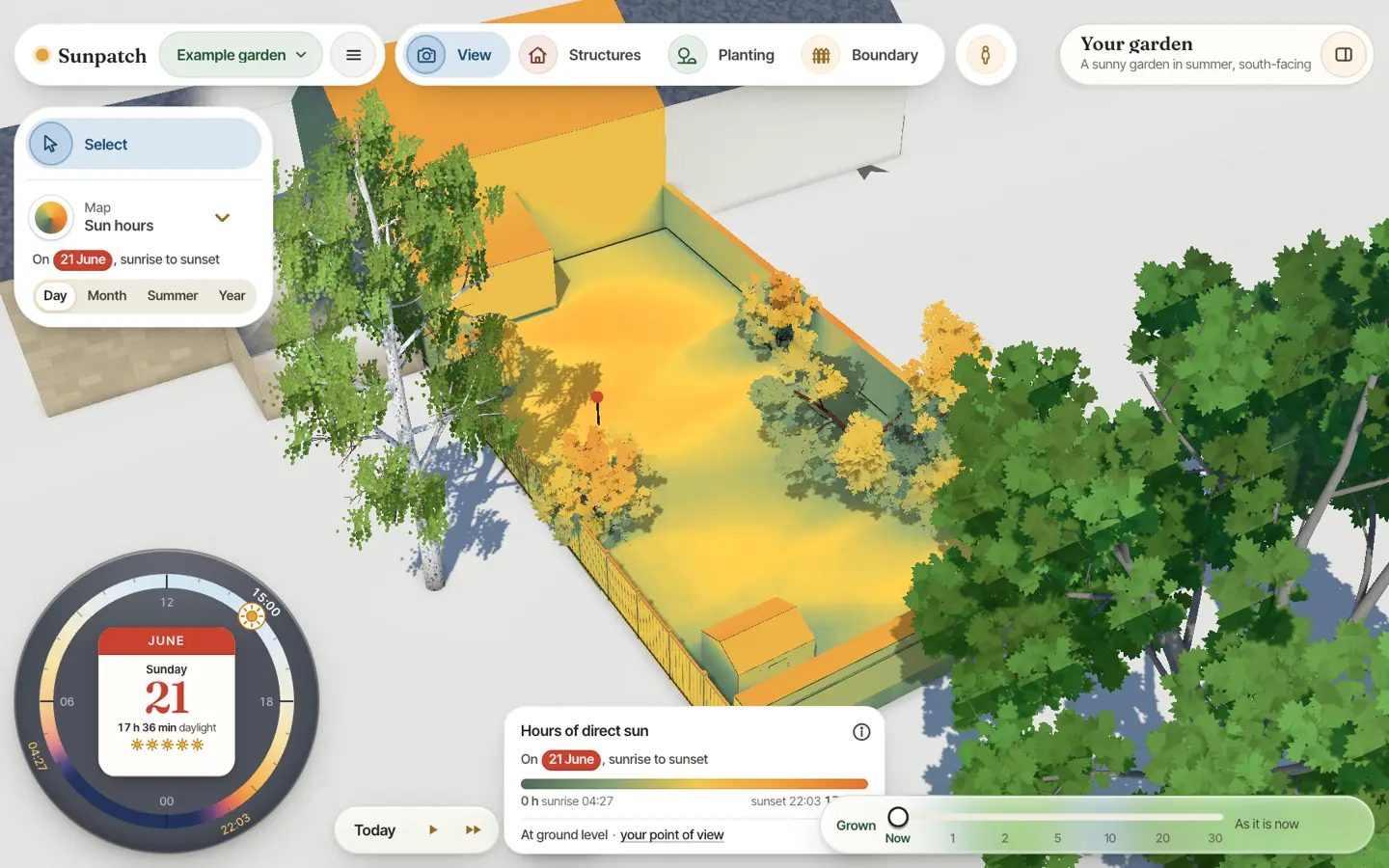This screenshot has width=1389, height=868.
Task: Fast-forward the sun animation
Action: [x=473, y=830]
